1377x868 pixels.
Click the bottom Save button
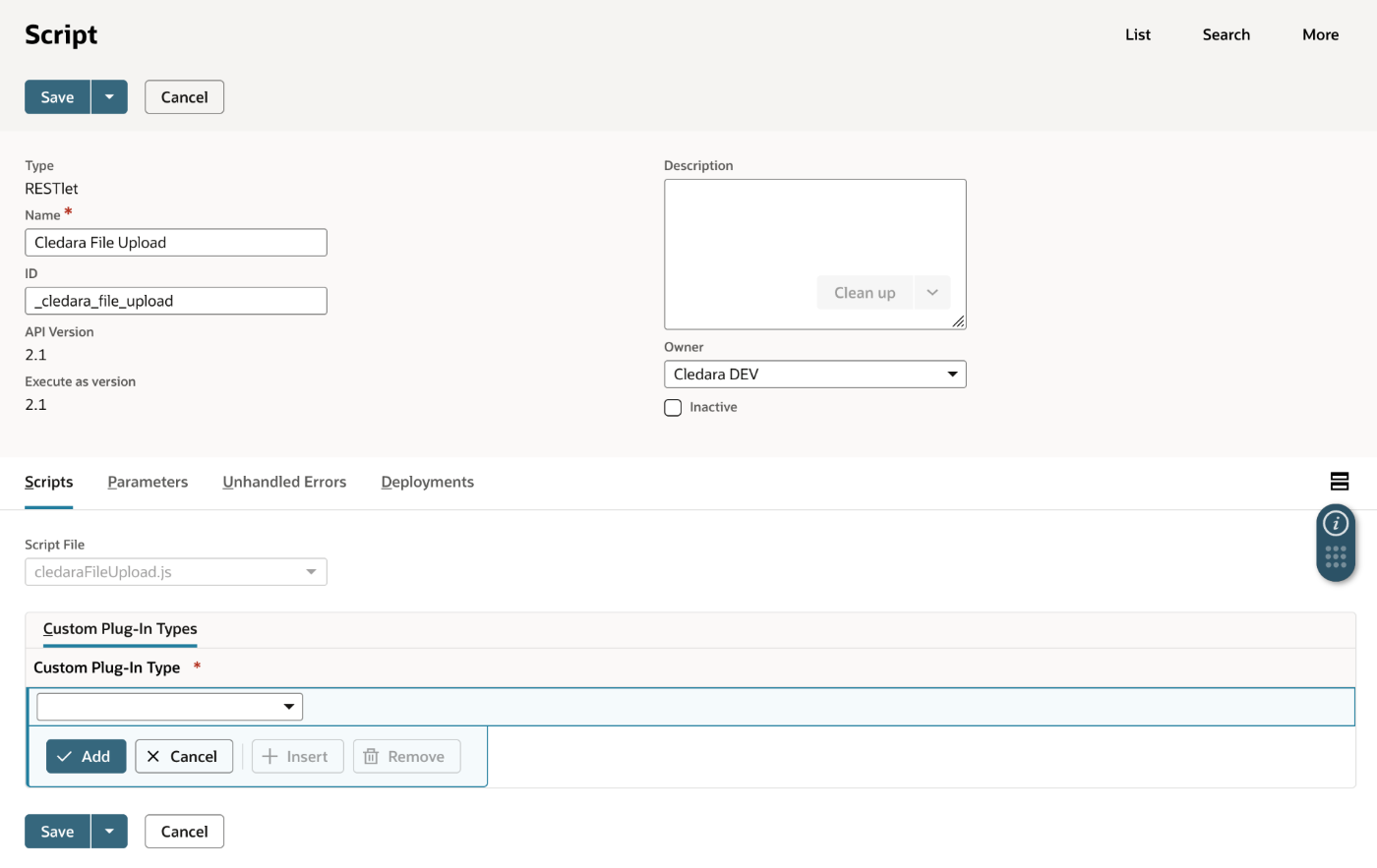pos(57,832)
